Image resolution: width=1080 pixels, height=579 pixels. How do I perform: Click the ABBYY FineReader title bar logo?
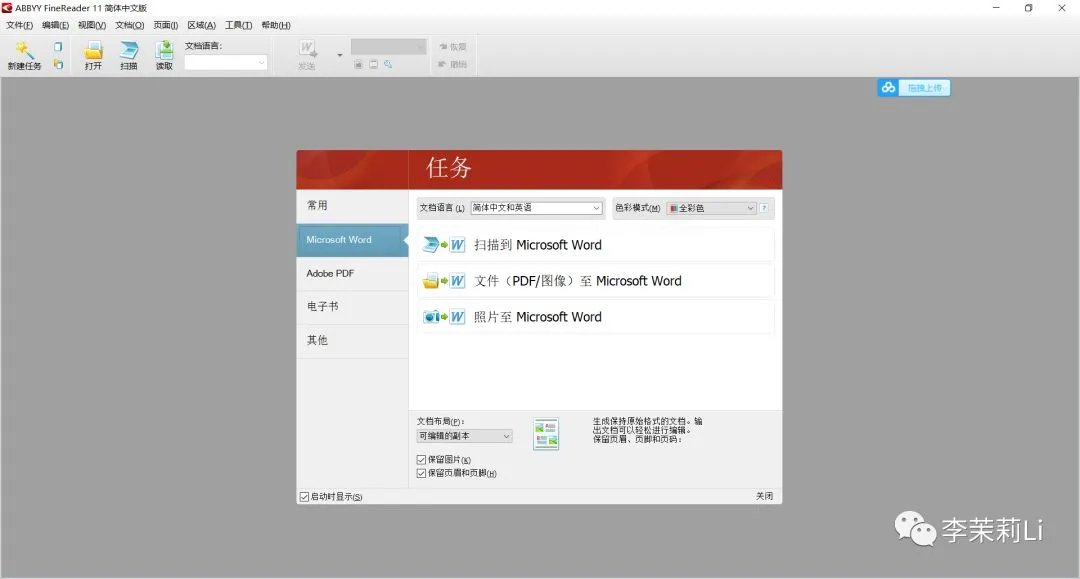[7, 8]
